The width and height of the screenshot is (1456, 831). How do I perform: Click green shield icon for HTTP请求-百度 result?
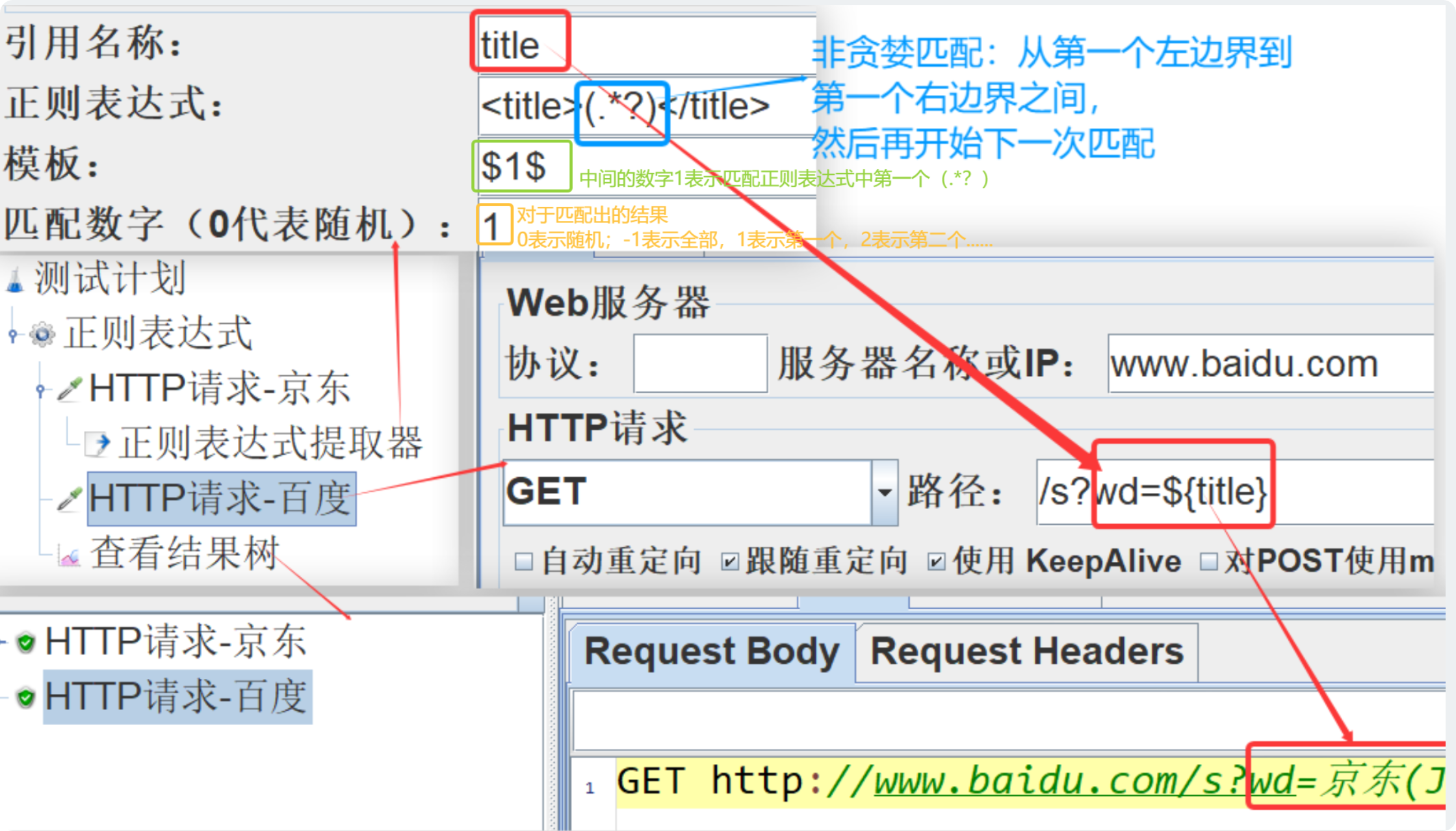pos(26,698)
